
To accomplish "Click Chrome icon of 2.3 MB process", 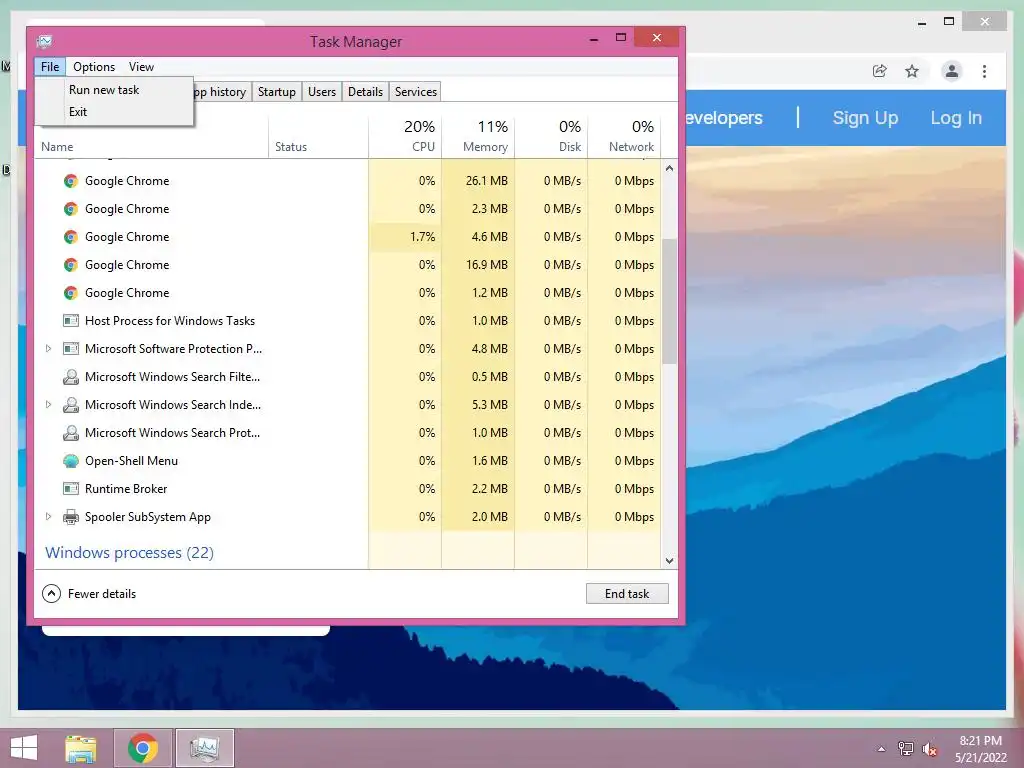I will 71,209.
